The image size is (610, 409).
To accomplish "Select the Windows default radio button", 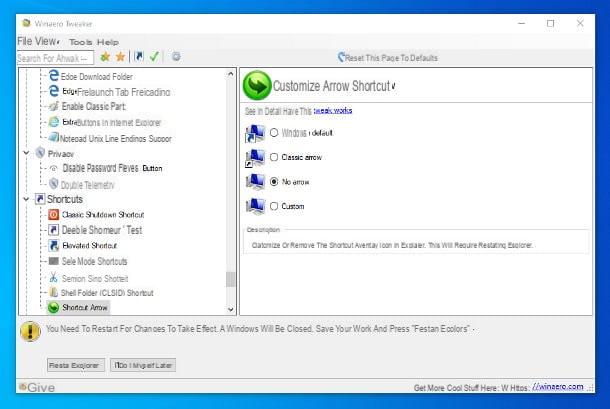I will (x=274, y=133).
